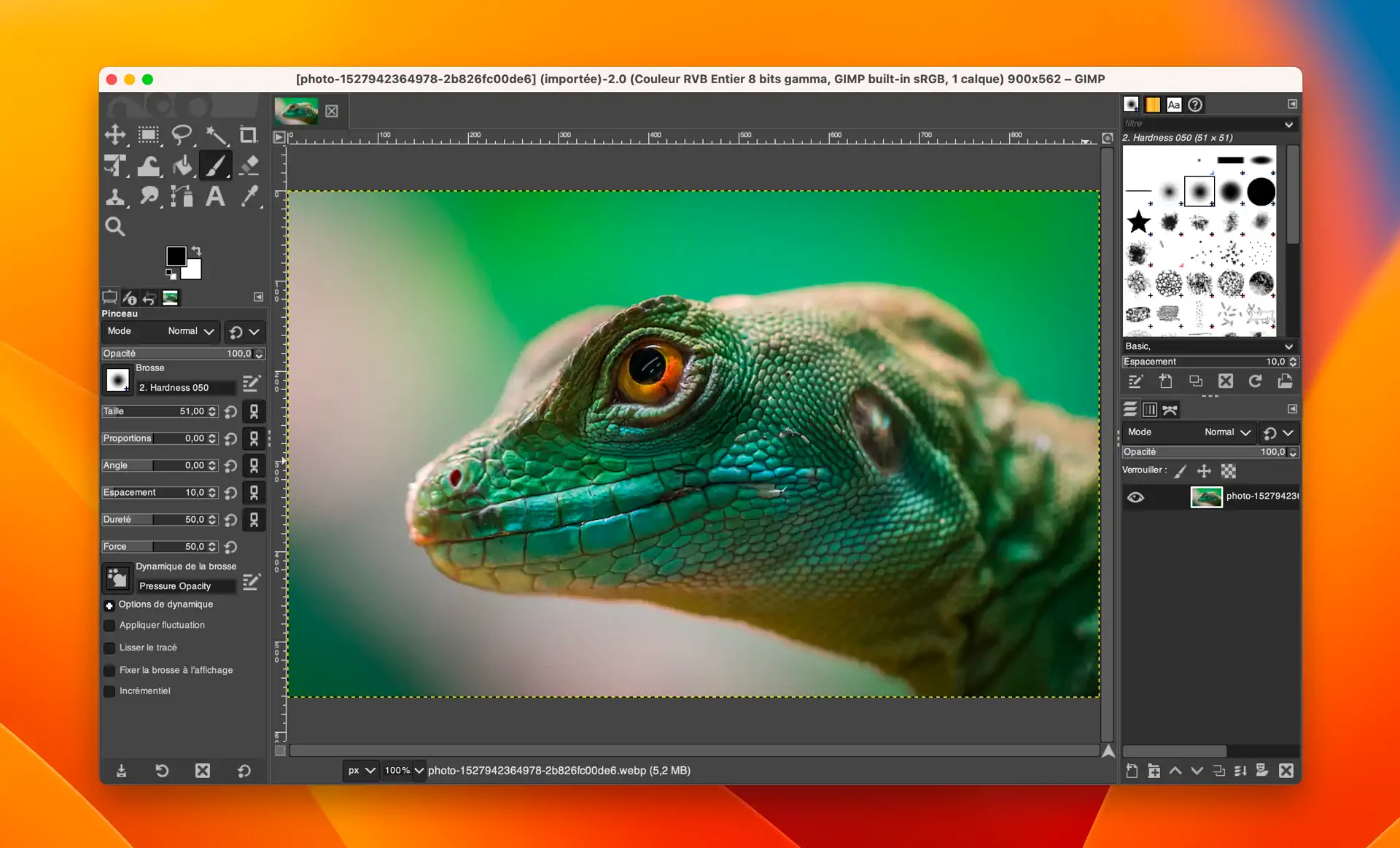Select the Fuzzy Select magic wand tool

(x=216, y=135)
